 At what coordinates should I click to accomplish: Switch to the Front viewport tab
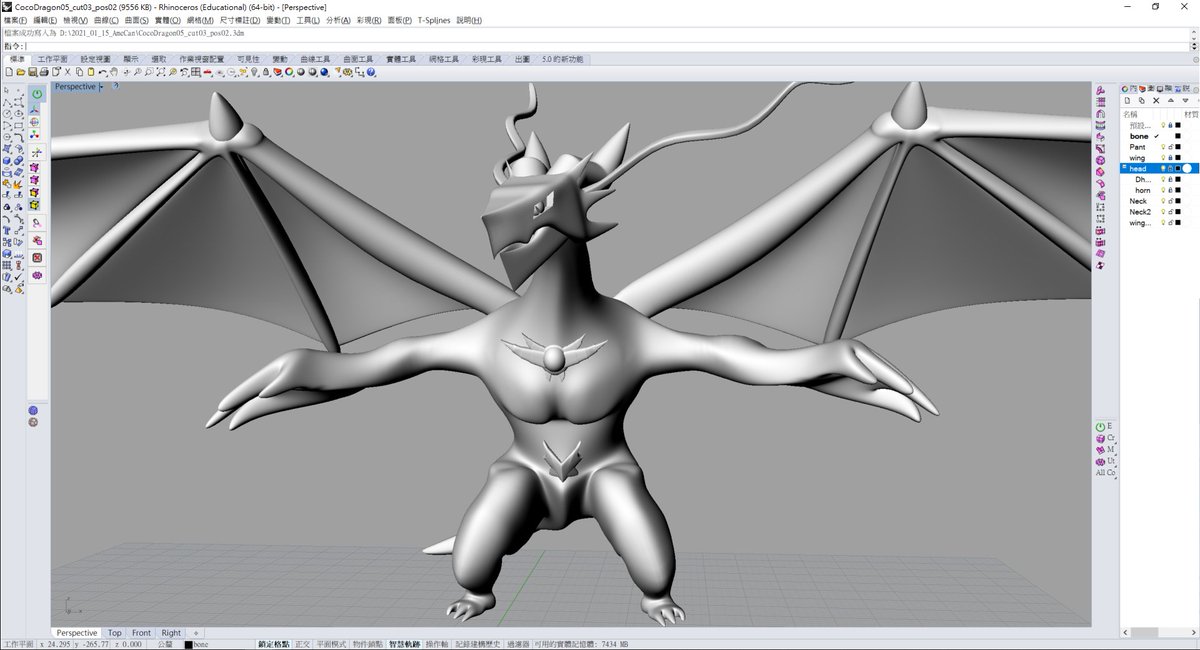(141, 633)
